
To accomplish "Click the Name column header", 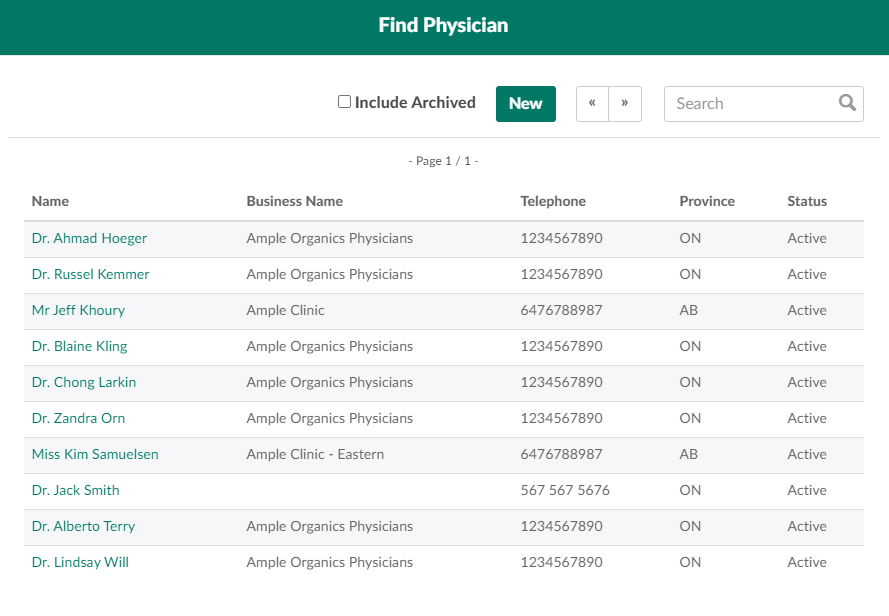I will coord(50,201).
